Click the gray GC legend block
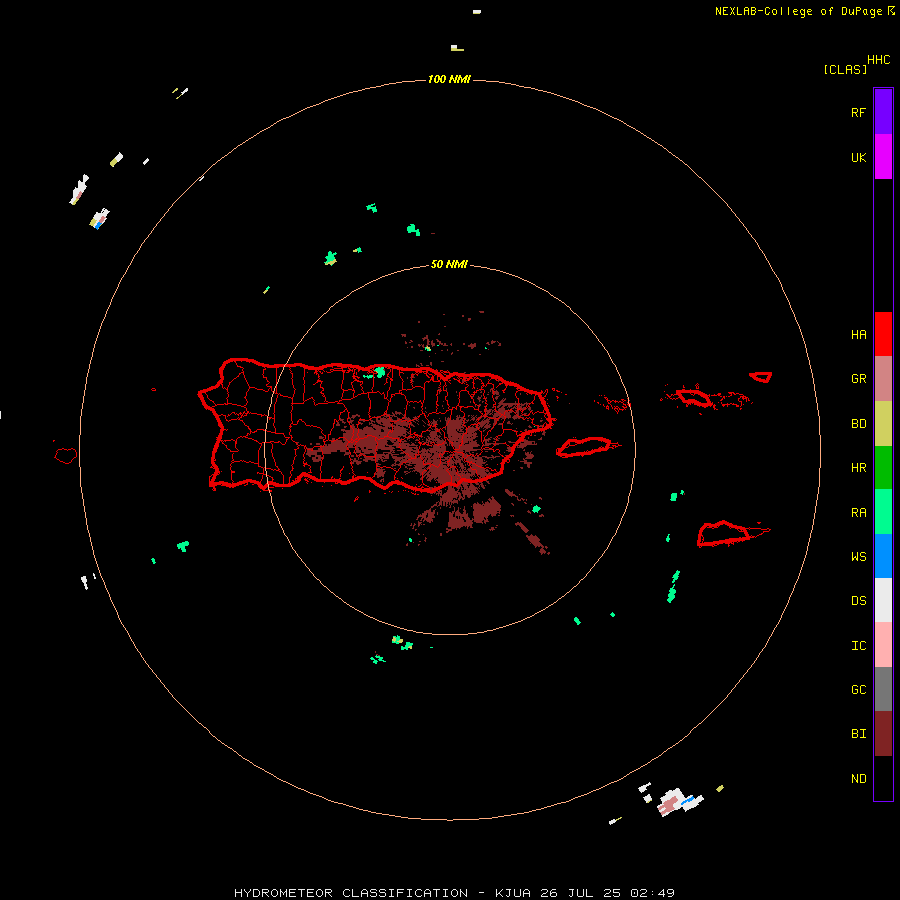Image resolution: width=900 pixels, height=900 pixels. click(x=883, y=689)
